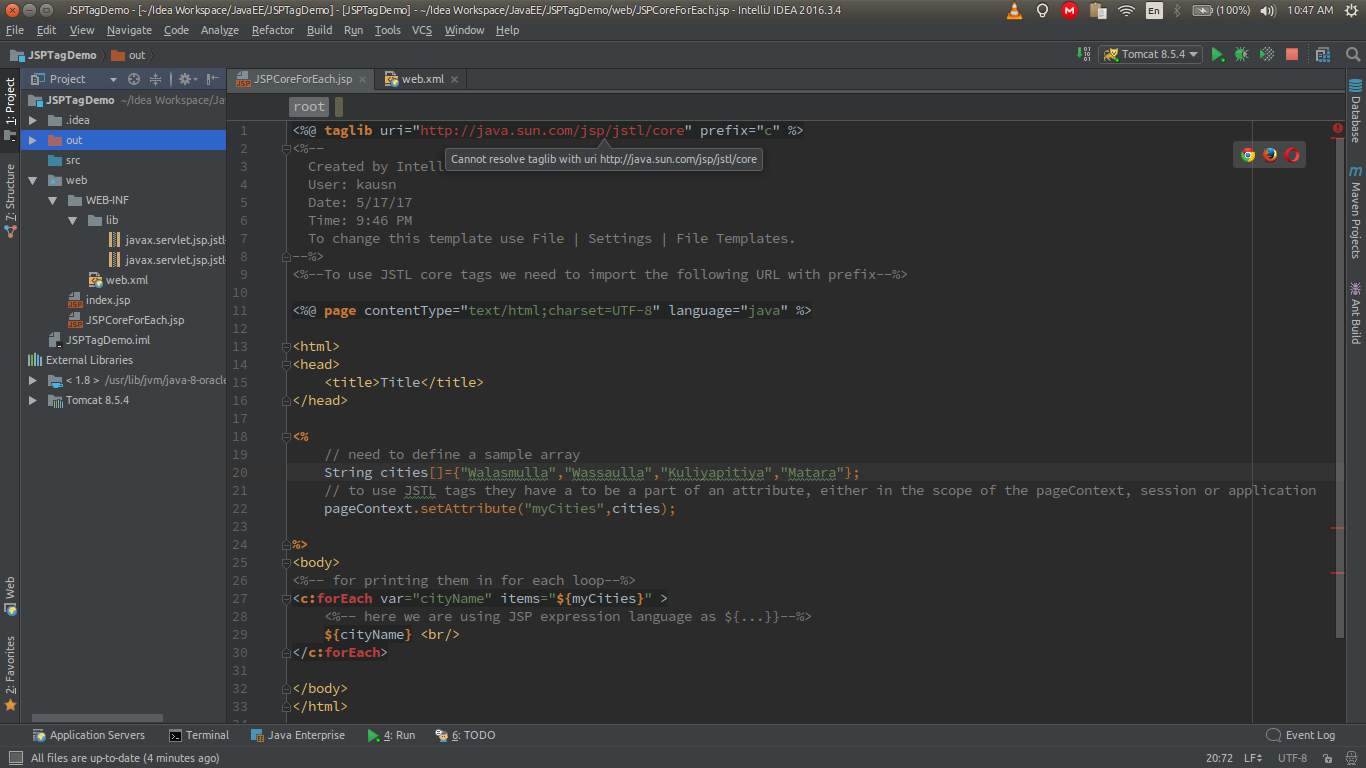The image size is (1366, 768).
Task: Open the Java Enterprise tool window
Action: click(x=297, y=735)
